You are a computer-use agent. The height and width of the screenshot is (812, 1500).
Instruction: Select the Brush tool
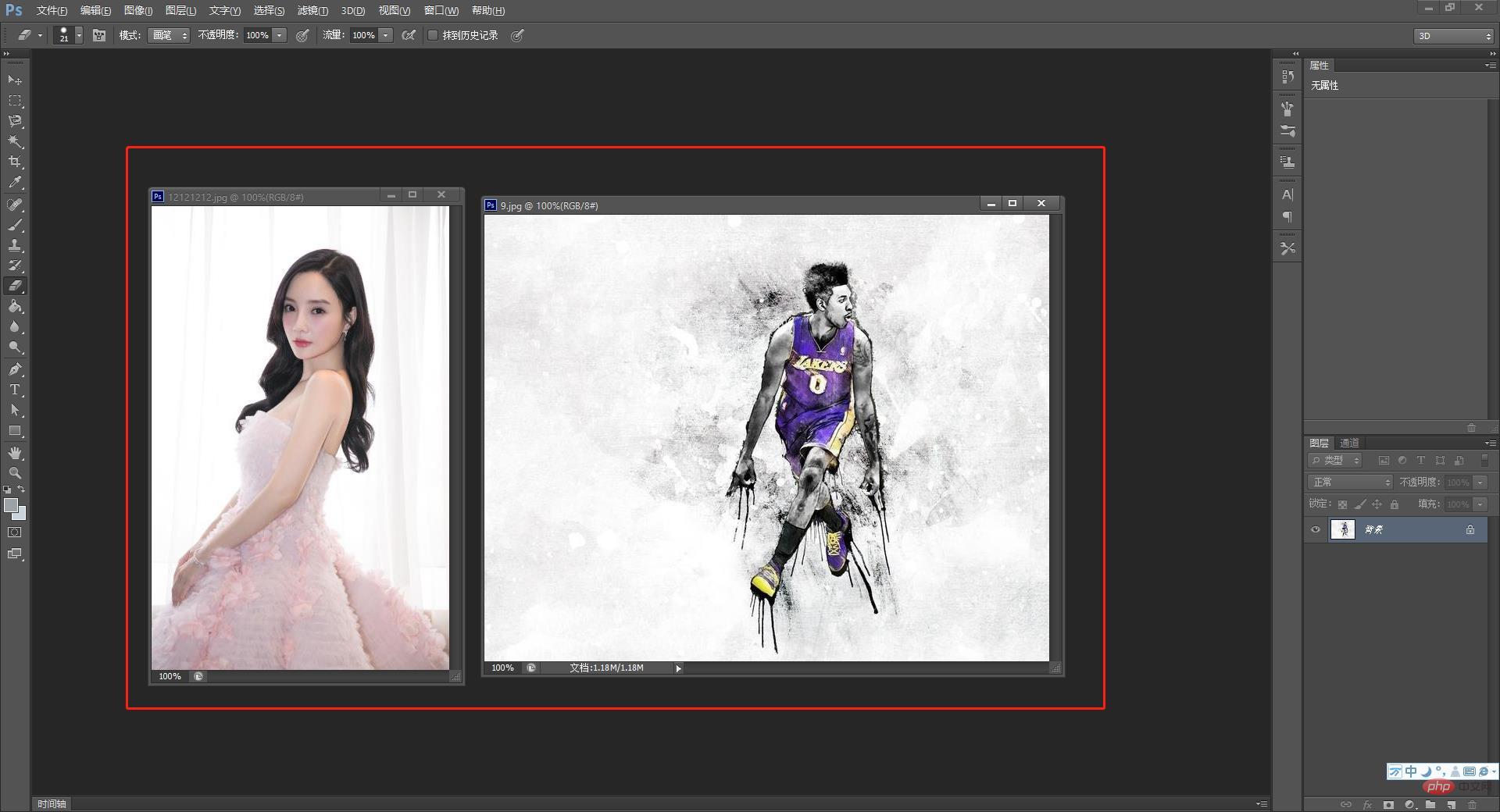(15, 225)
